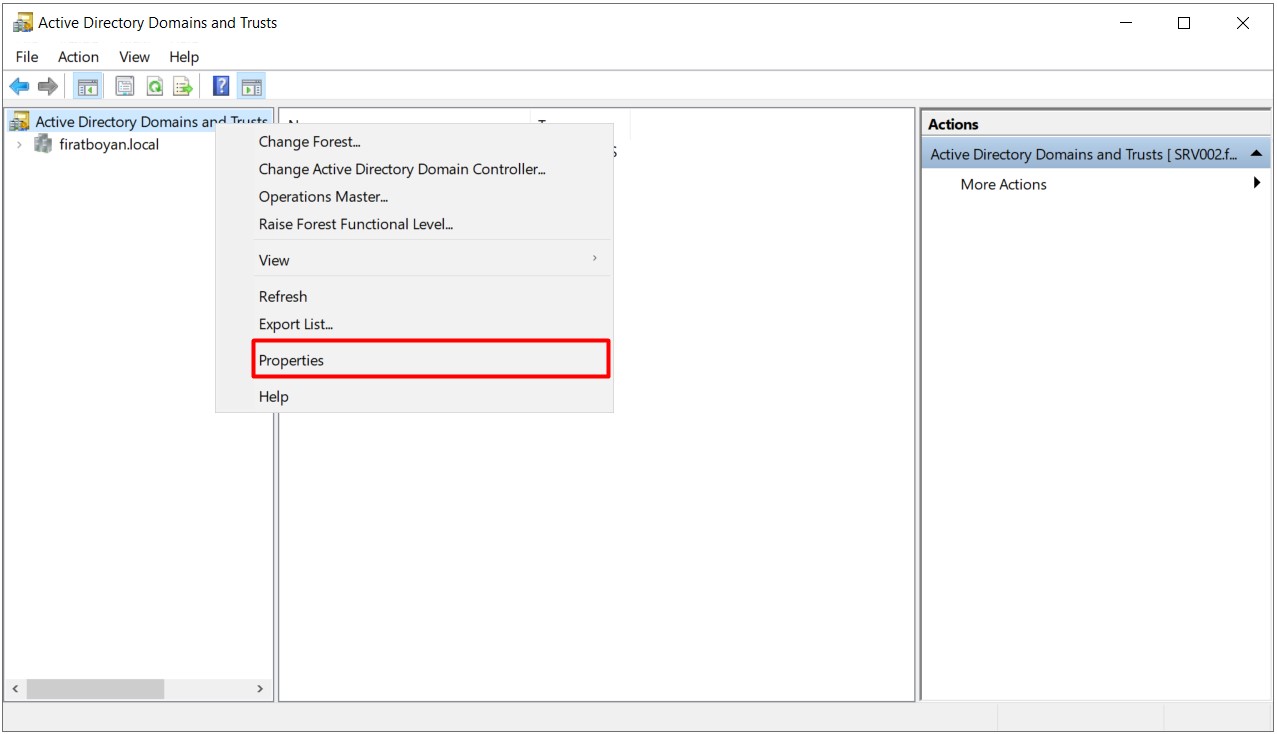The width and height of the screenshot is (1277, 734).
Task: Close the Active Directory Domains and Trusts window
Action: [1243, 23]
